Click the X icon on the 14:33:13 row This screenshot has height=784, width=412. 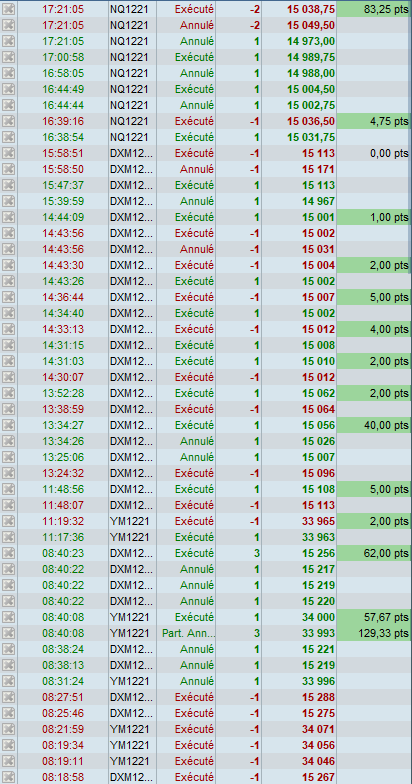point(8,329)
